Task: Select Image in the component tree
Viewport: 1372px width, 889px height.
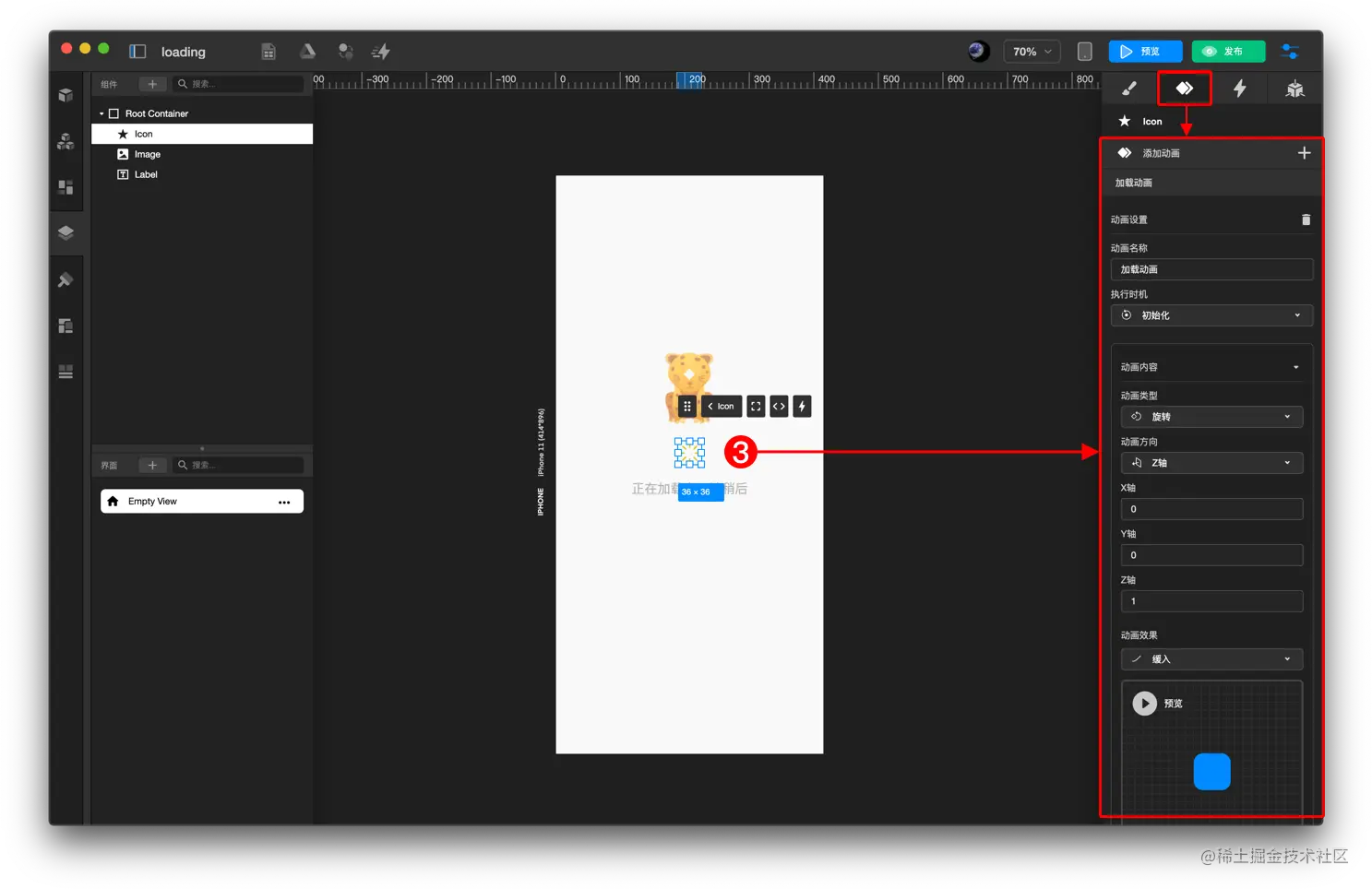Action: 202,154
